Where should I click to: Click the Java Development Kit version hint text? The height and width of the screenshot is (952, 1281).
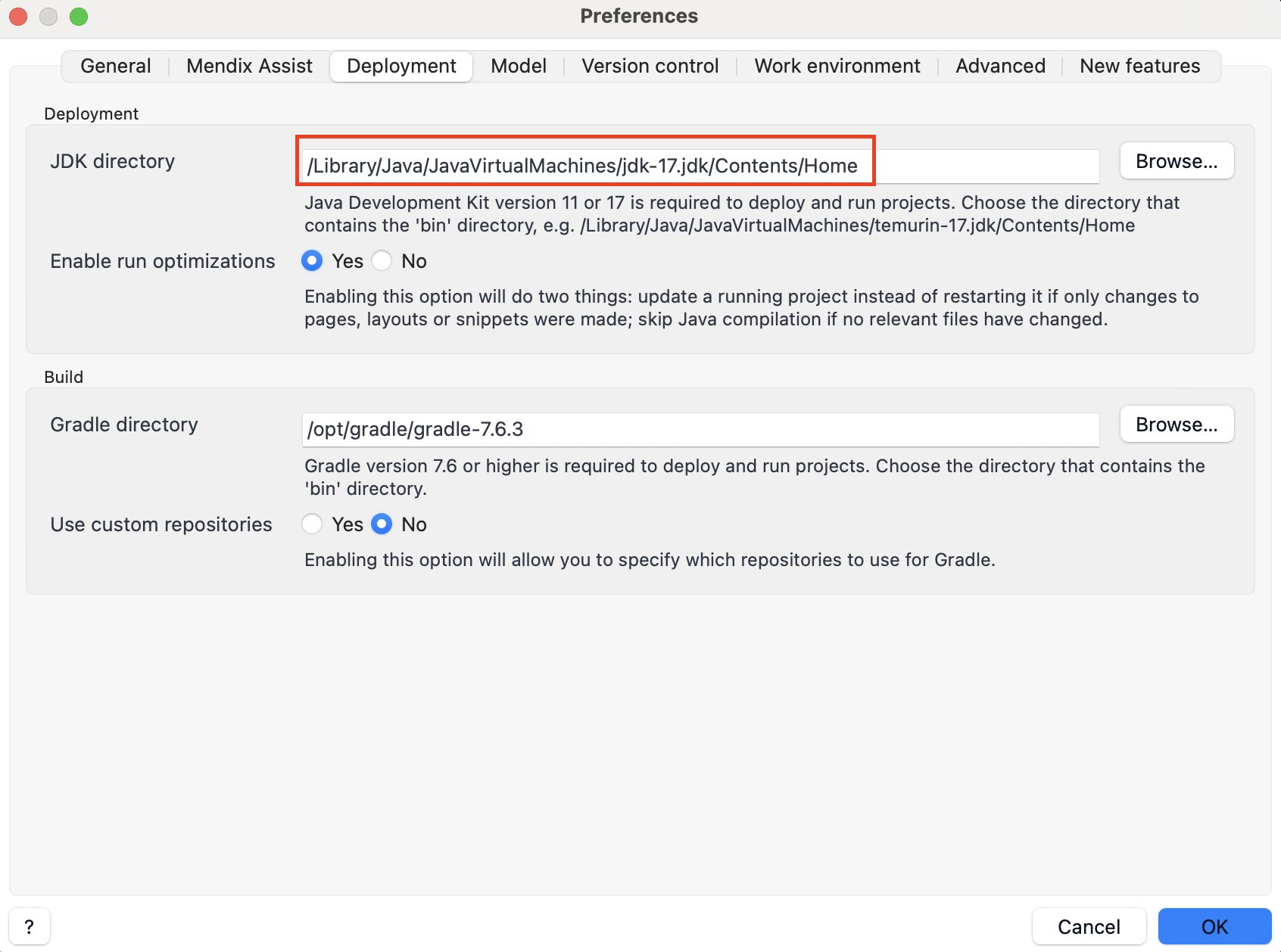tap(742, 214)
